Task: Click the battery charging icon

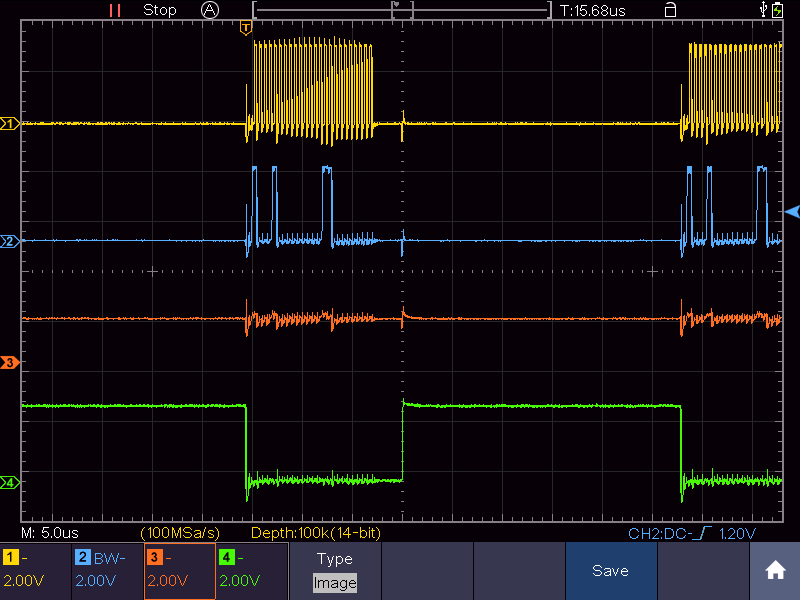Action: (777, 10)
